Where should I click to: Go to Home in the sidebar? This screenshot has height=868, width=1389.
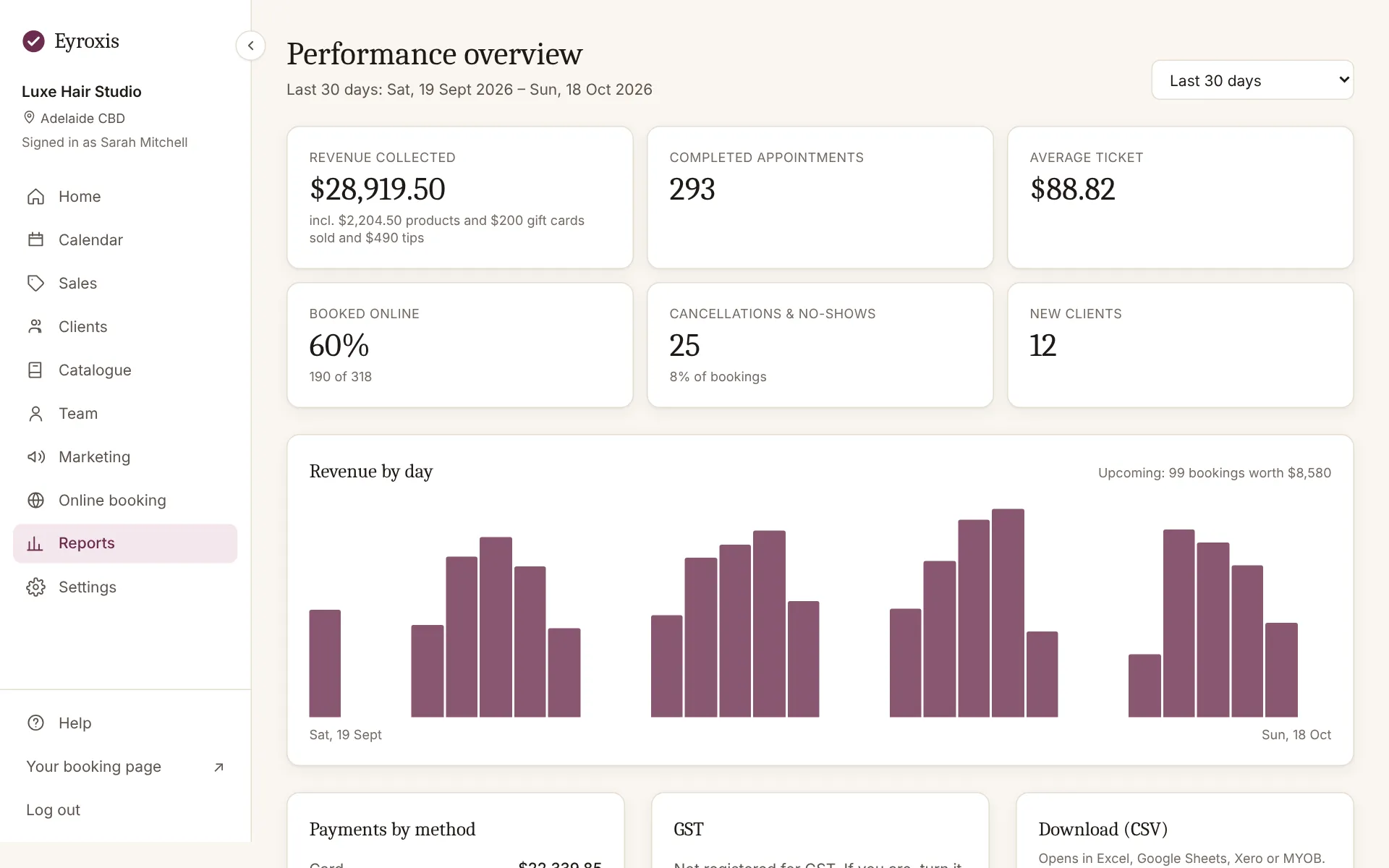coord(125,197)
